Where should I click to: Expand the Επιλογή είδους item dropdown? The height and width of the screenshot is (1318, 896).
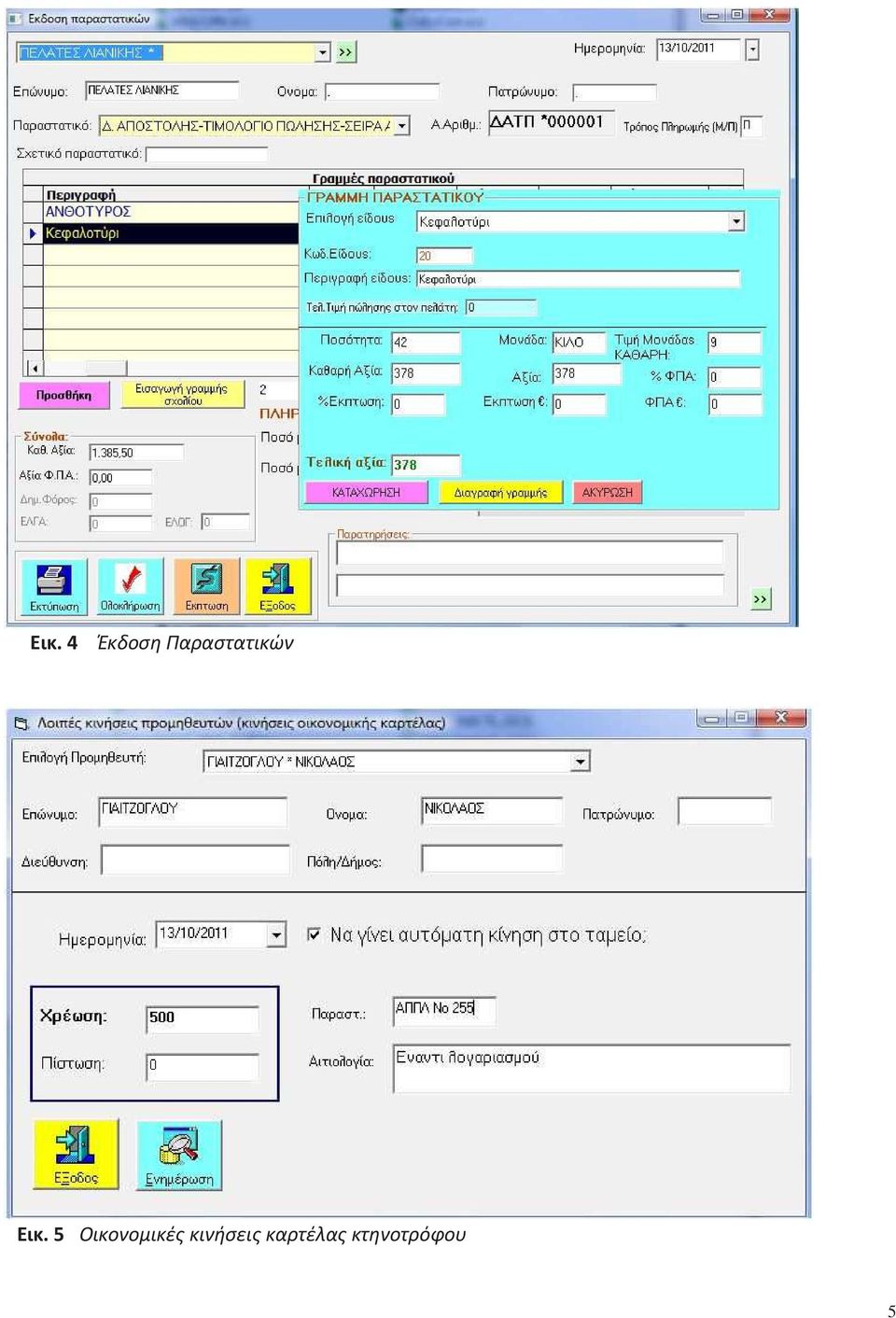coord(735,221)
